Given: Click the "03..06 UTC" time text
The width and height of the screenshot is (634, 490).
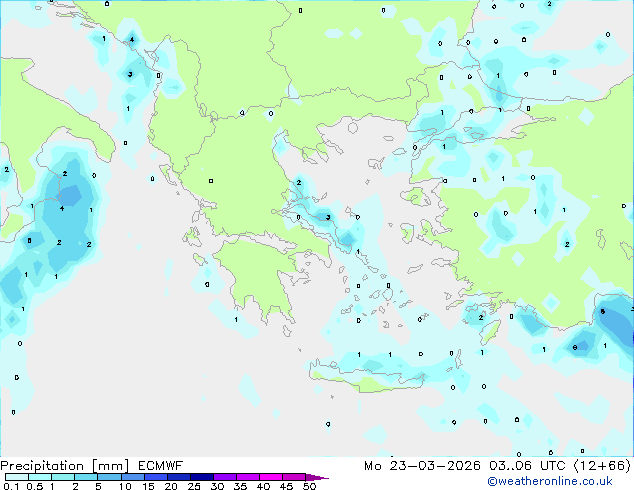Looking at the screenshot, I should pos(527,466).
